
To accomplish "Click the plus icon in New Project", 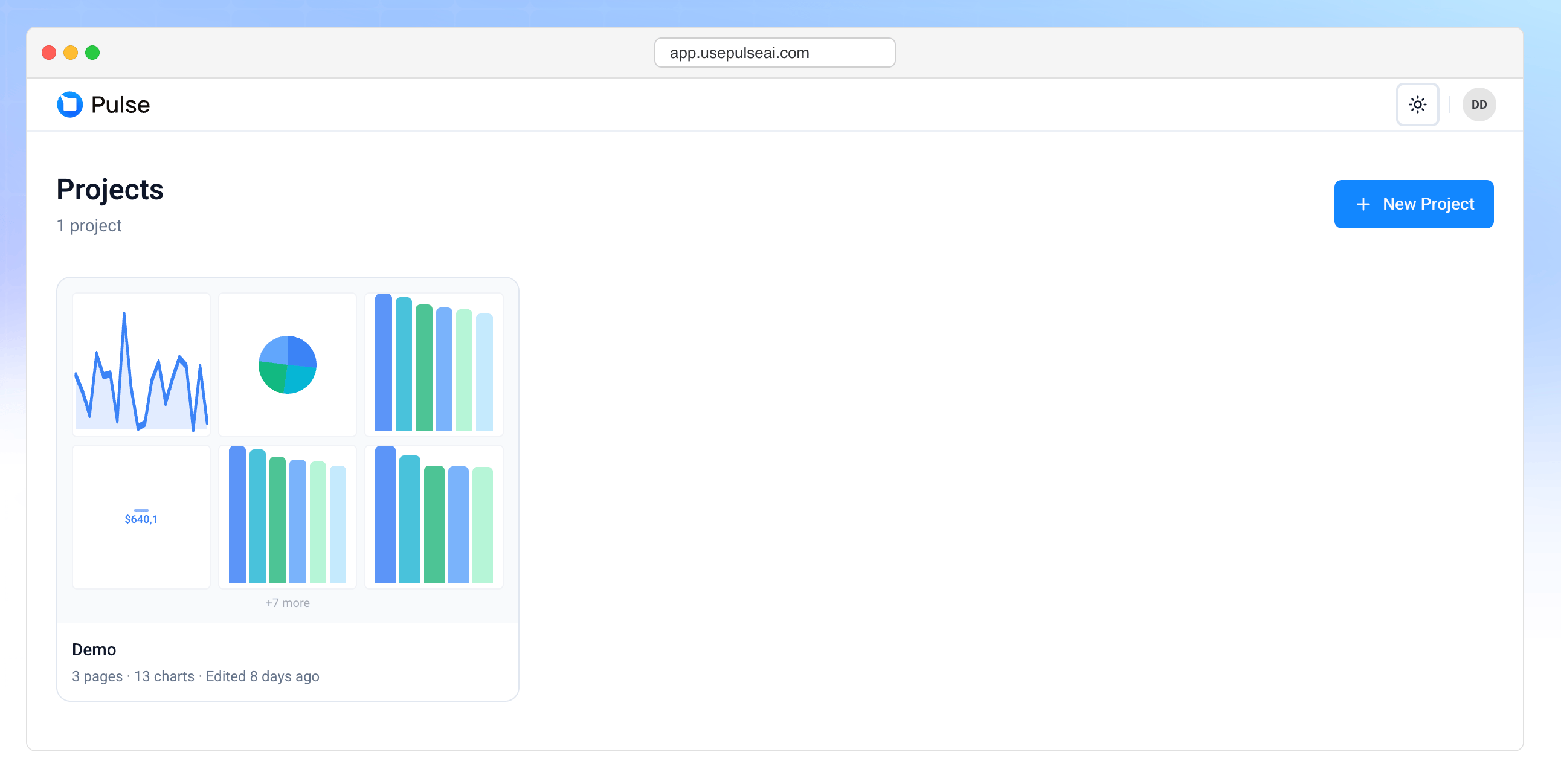I will pyautogui.click(x=1363, y=204).
